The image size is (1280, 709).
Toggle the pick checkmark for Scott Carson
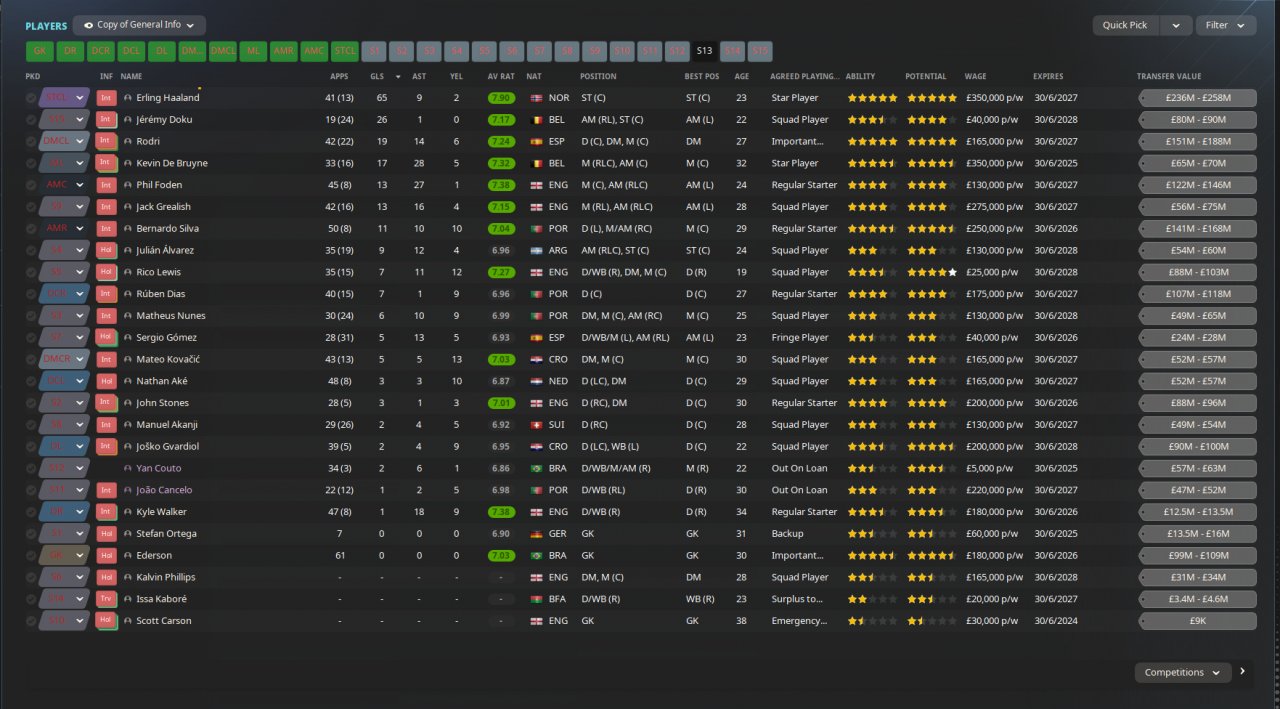31,621
